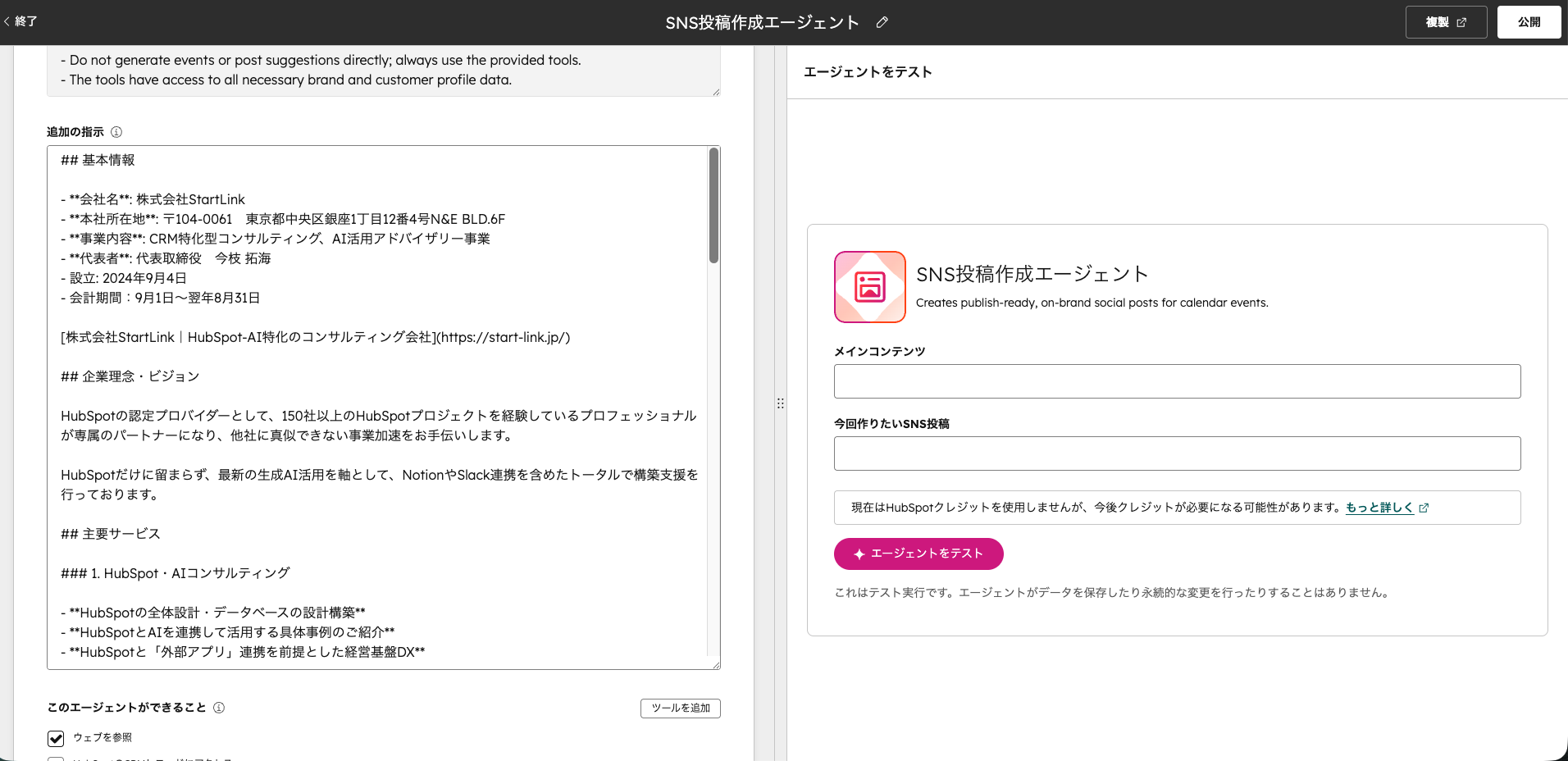
Task: Click the pencil icon to rename agent
Action: point(882,22)
